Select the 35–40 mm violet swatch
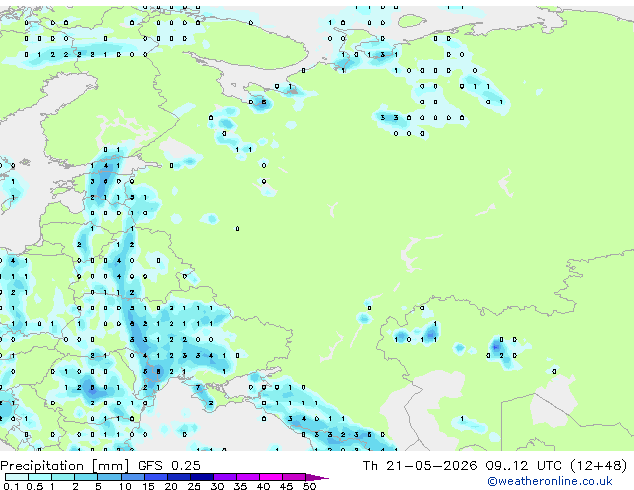This screenshot has height=490, width=634. pyautogui.click(x=247, y=477)
